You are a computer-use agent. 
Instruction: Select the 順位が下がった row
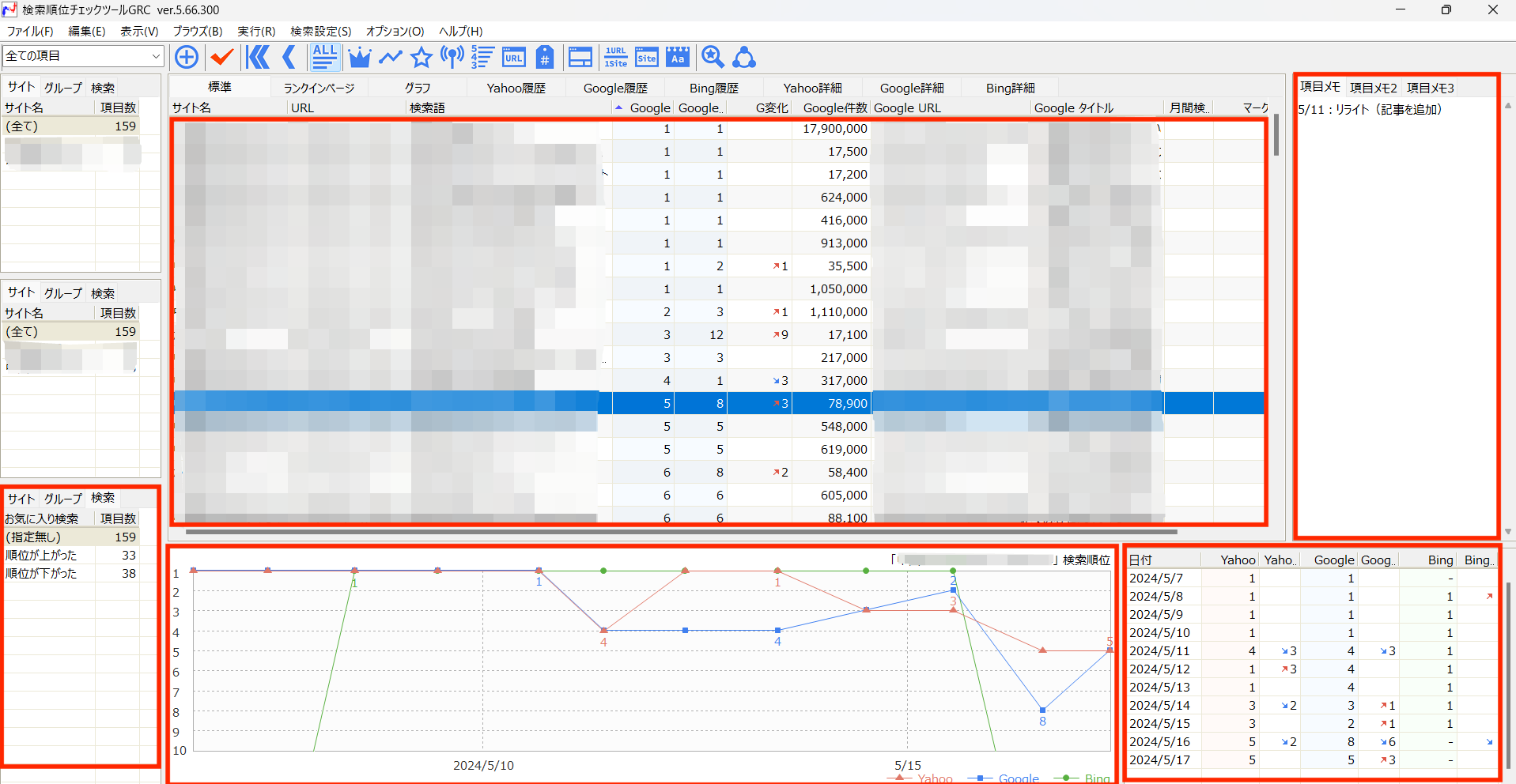[71, 574]
